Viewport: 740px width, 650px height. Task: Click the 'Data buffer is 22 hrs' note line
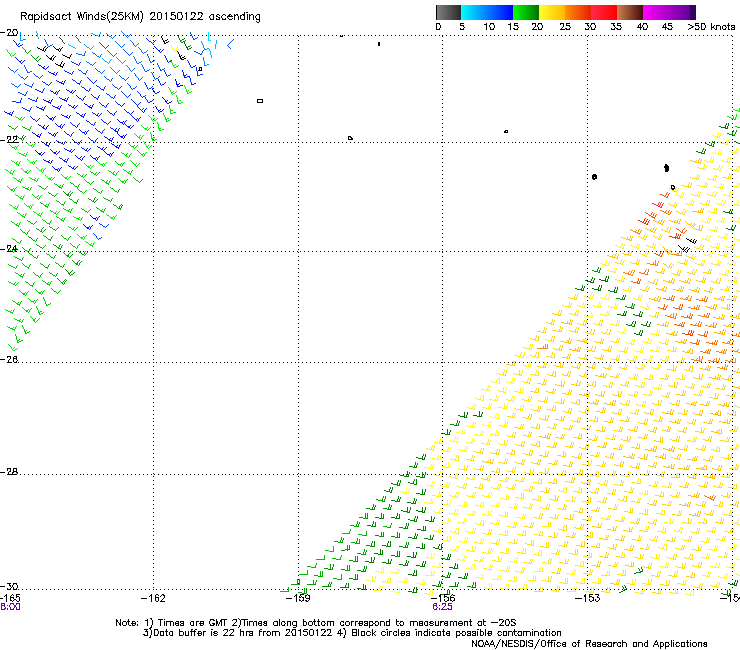tap(352, 633)
